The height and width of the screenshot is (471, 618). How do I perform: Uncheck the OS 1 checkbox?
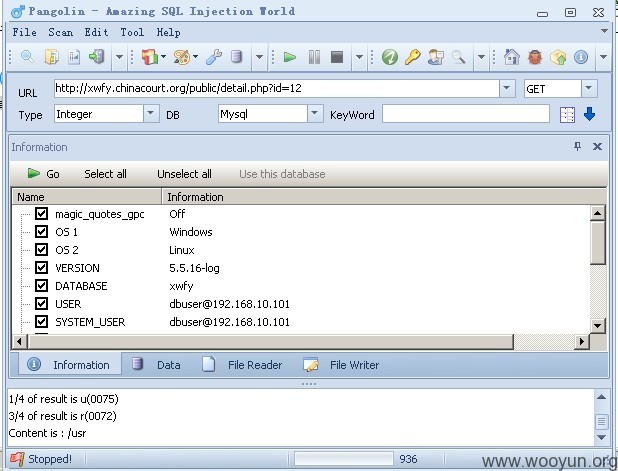tap(41, 231)
